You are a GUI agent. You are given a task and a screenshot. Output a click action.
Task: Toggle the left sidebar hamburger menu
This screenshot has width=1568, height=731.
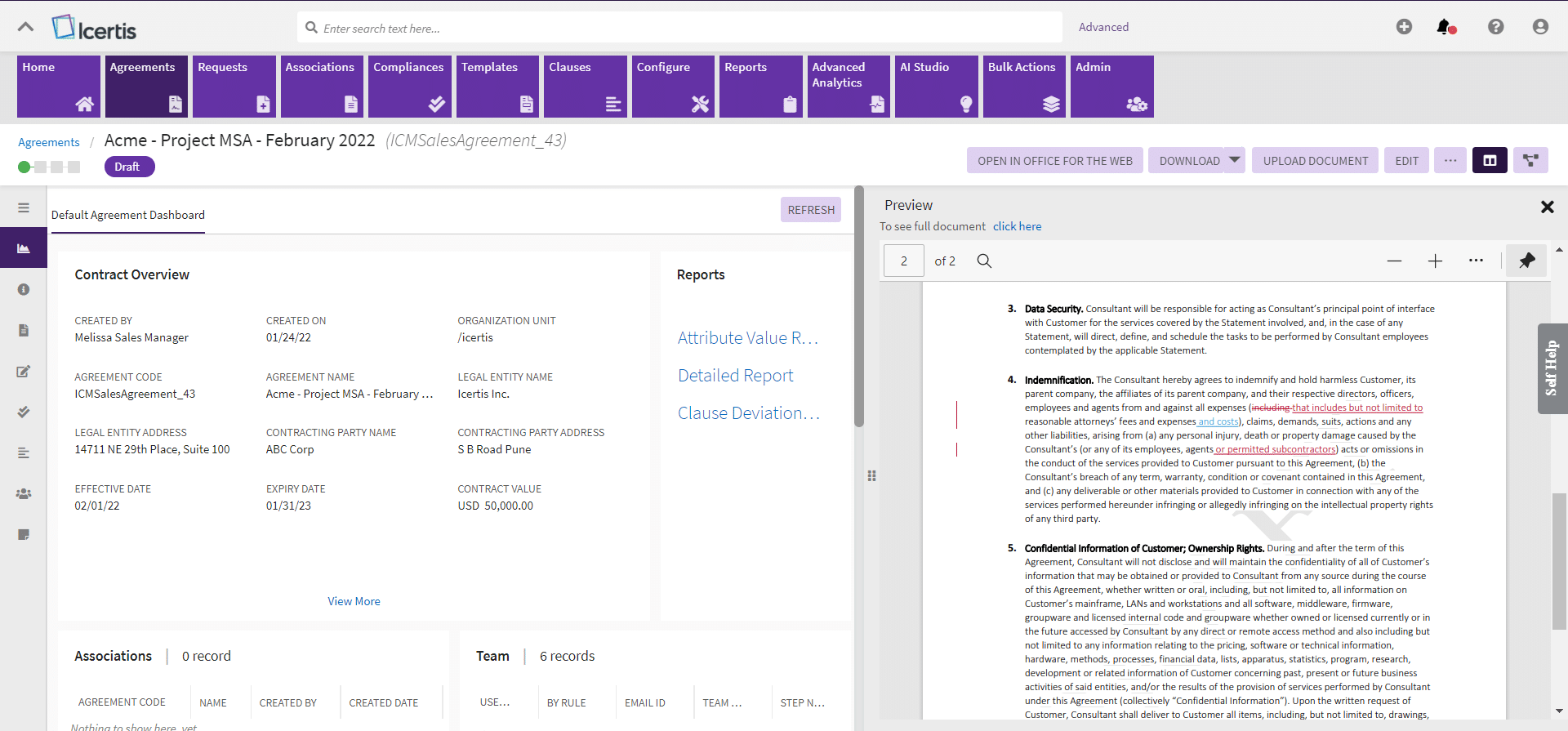tap(24, 207)
